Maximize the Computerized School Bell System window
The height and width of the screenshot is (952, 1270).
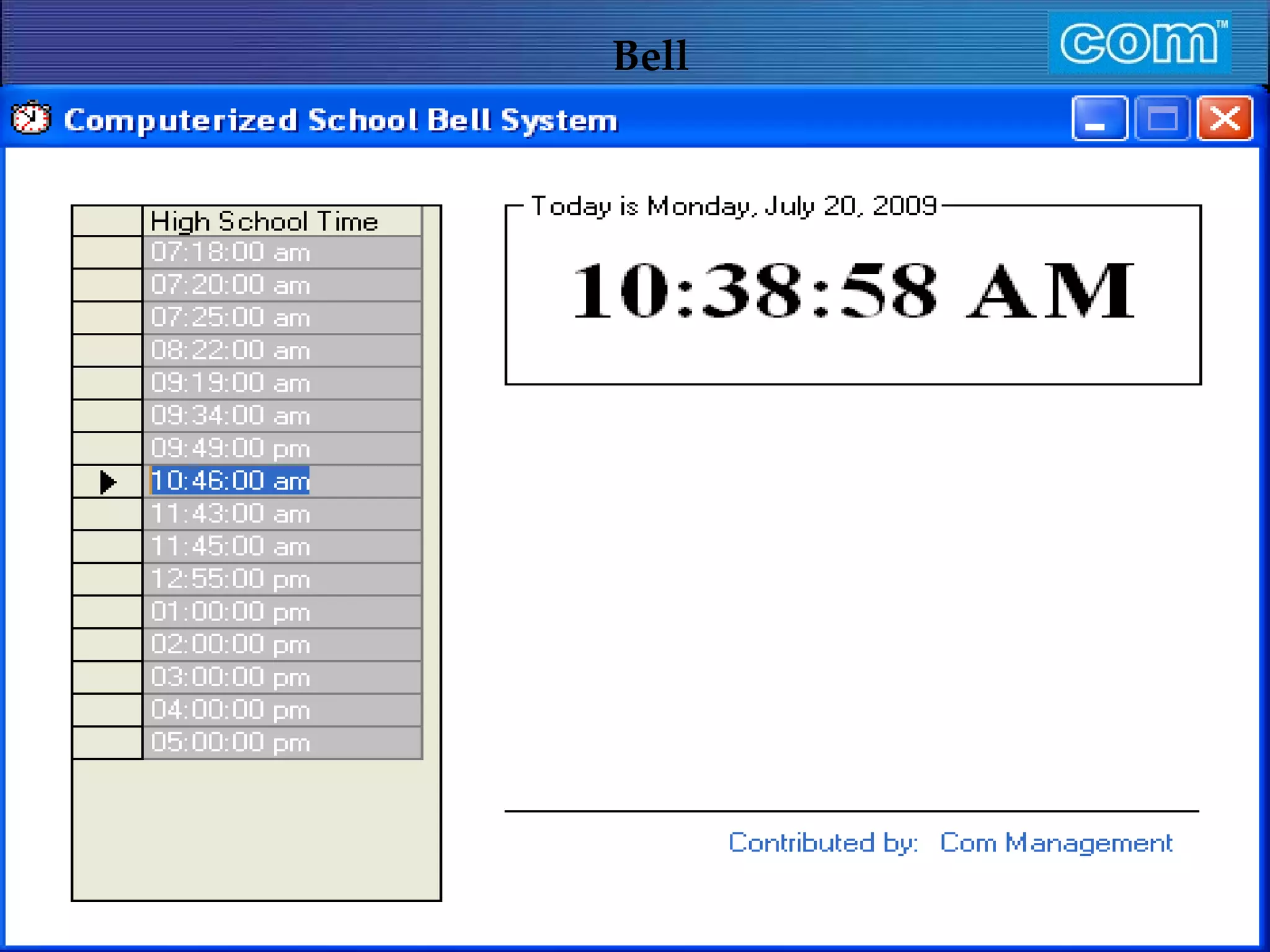1162,118
